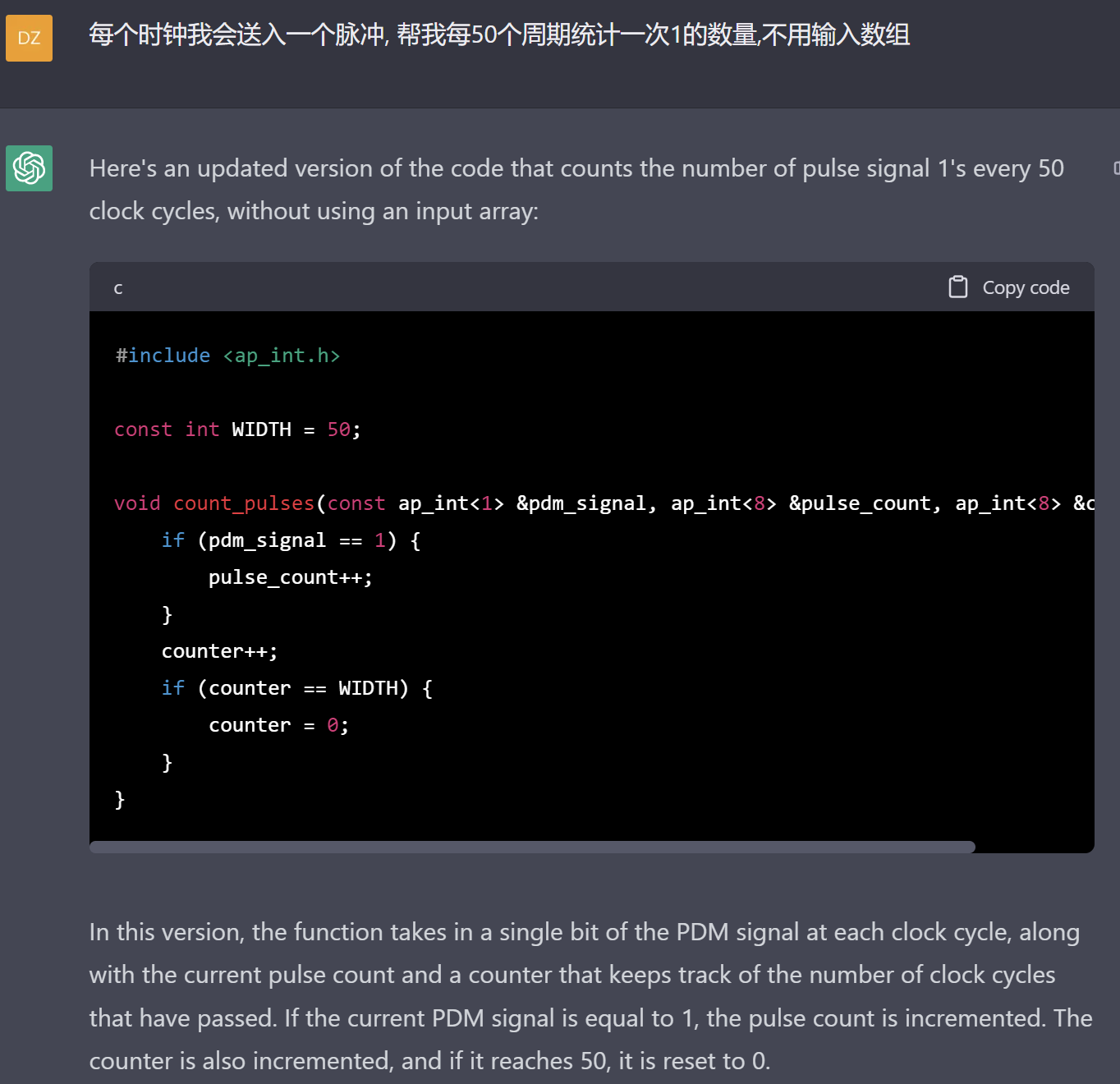Click the "counter++;" statement

[219, 651]
